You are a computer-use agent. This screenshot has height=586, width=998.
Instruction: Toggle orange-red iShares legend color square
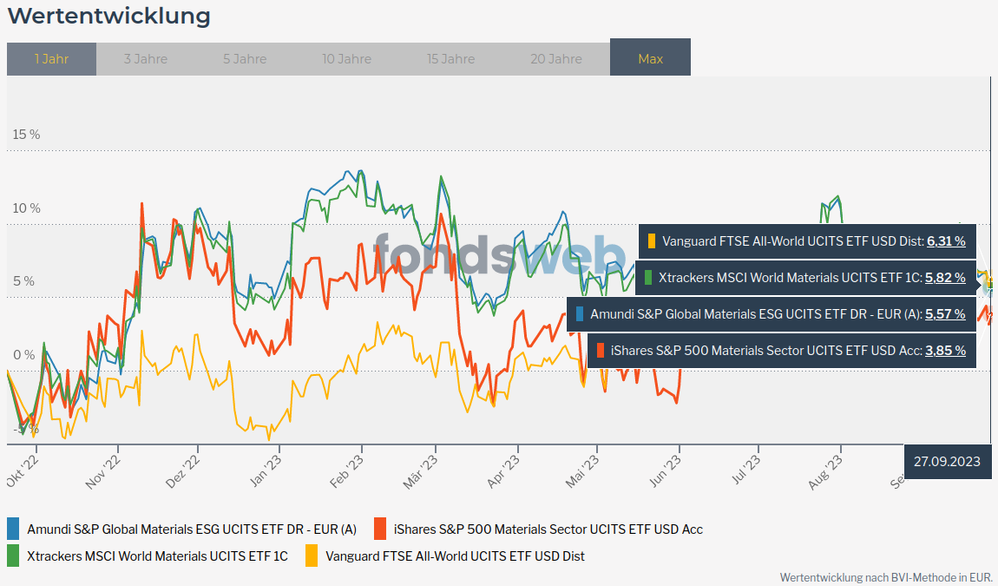(x=380, y=529)
